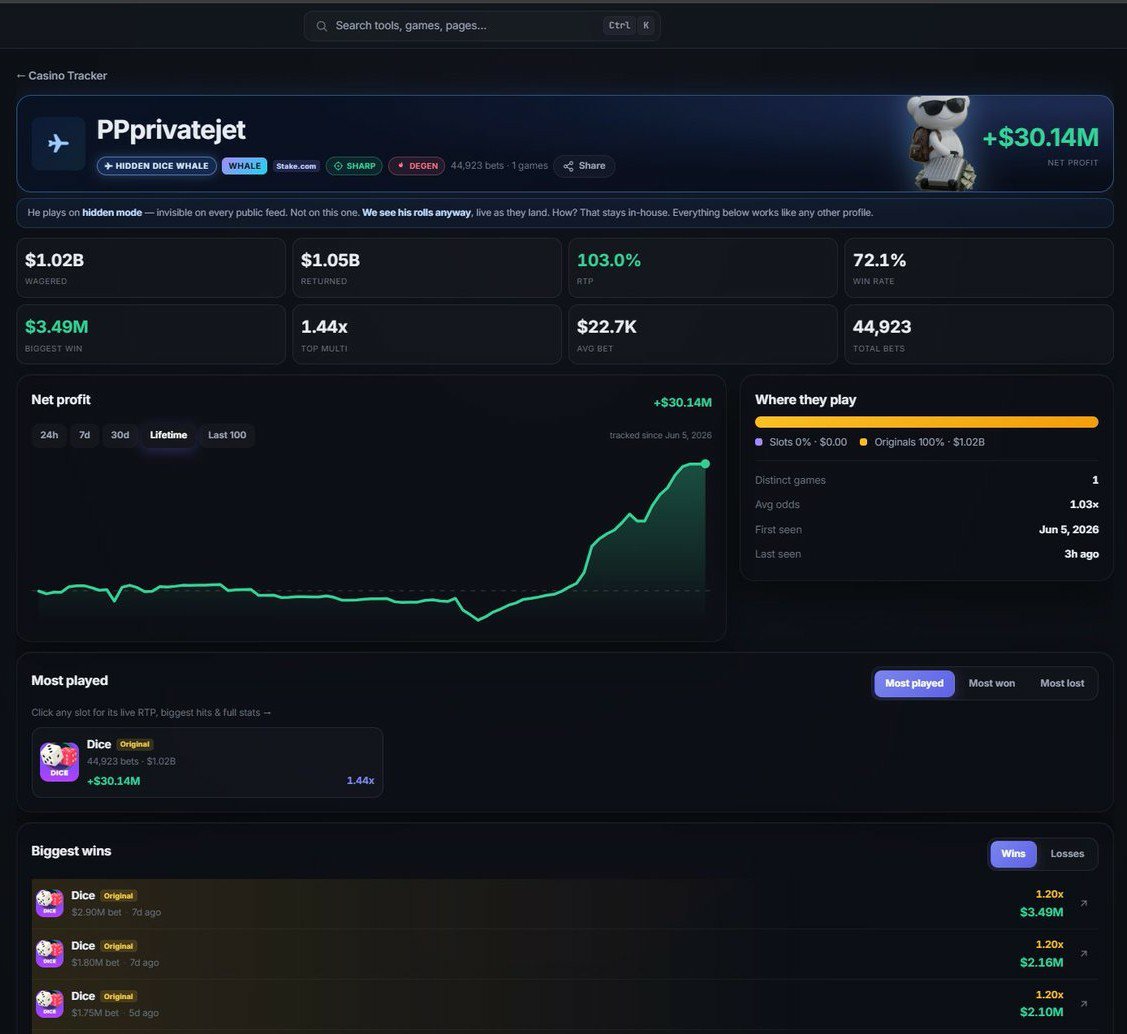Click the Original tag on Dice card
The width and height of the screenshot is (1127, 1034).
coord(134,744)
